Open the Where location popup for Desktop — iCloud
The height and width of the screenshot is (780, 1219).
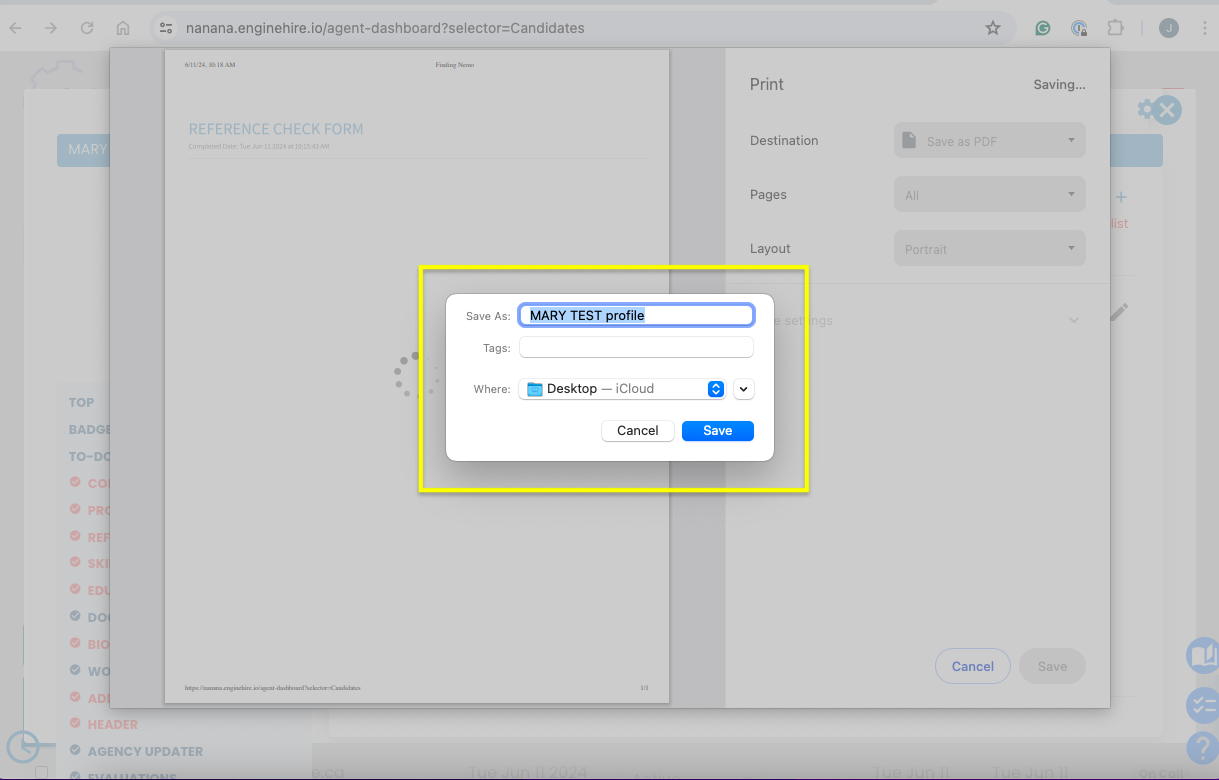tap(621, 389)
